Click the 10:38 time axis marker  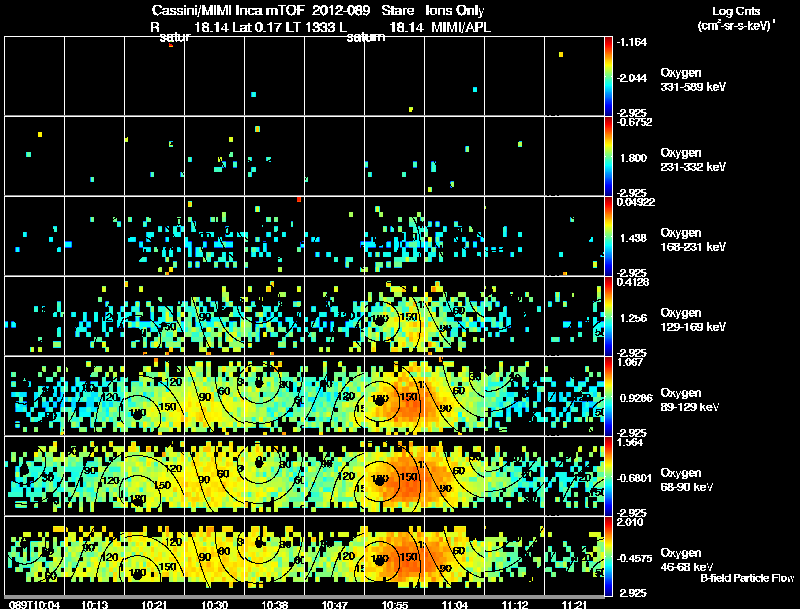[x=274, y=604]
